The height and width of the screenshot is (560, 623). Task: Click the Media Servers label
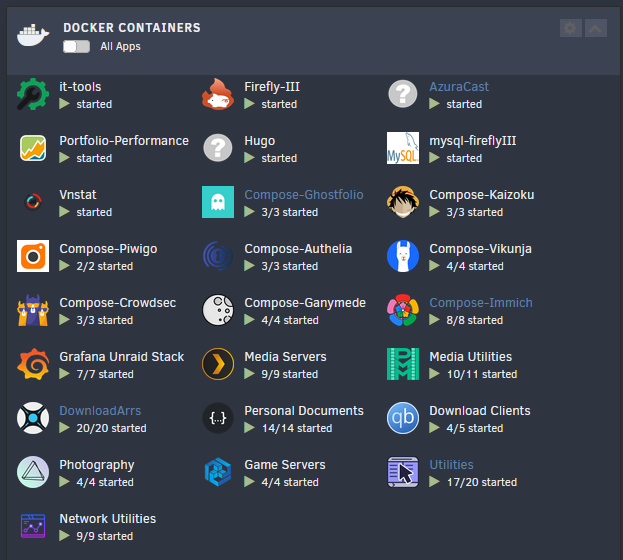[285, 357]
